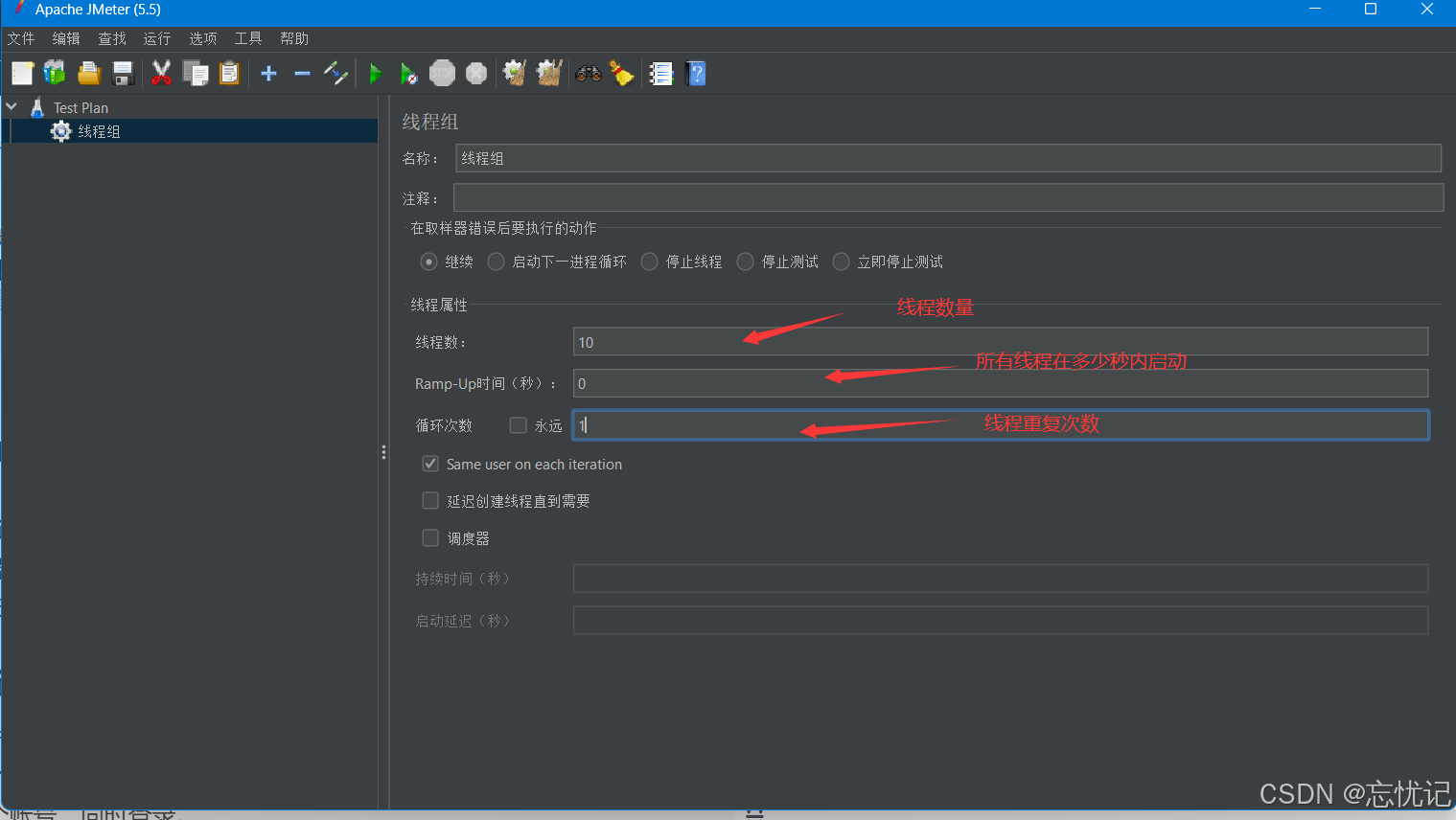Open the 查找 menu
Screen dimensions: 1456x820
(112, 38)
